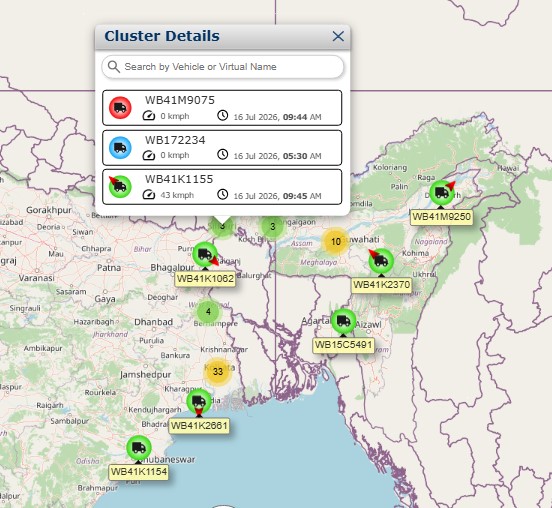The image size is (552, 508).
Task: Click the speedometer icon in the WB41M9075 row
Action: pyautogui.click(x=149, y=116)
